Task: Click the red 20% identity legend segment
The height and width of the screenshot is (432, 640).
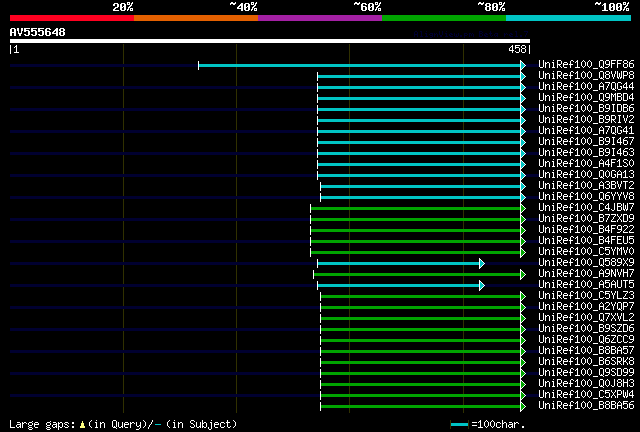Action: click(72, 18)
